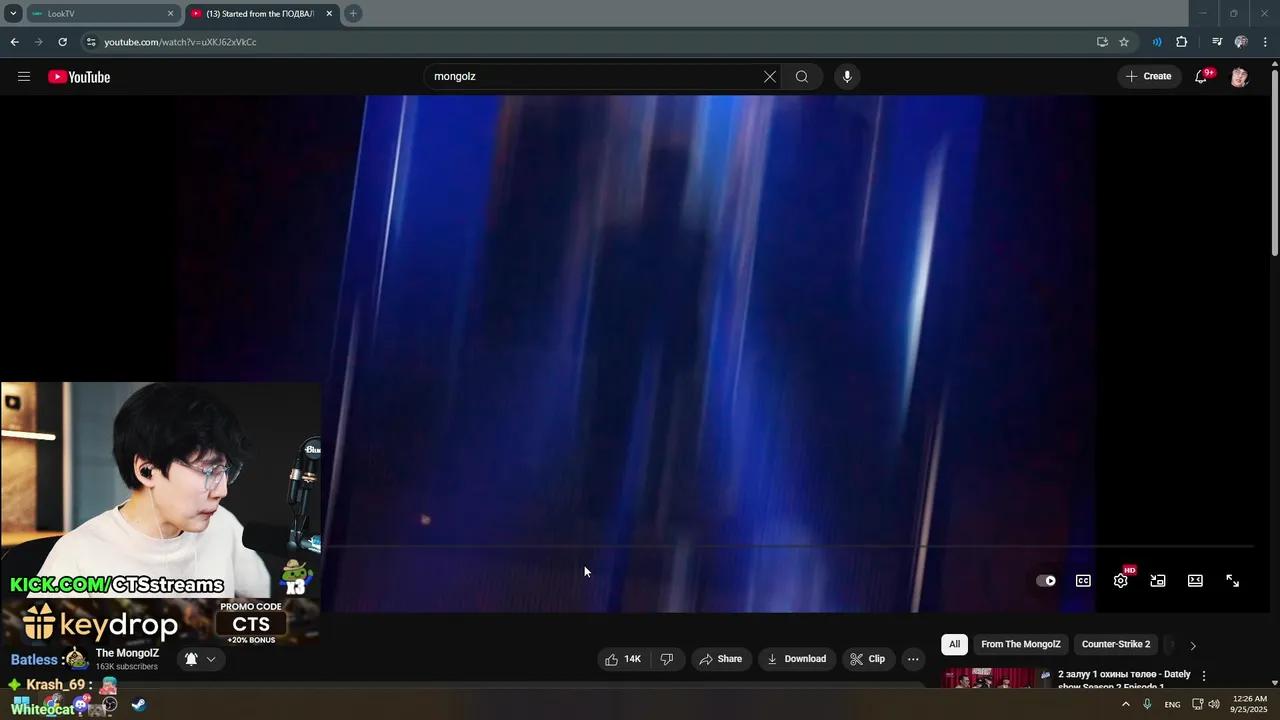Open the Create button

1148,76
